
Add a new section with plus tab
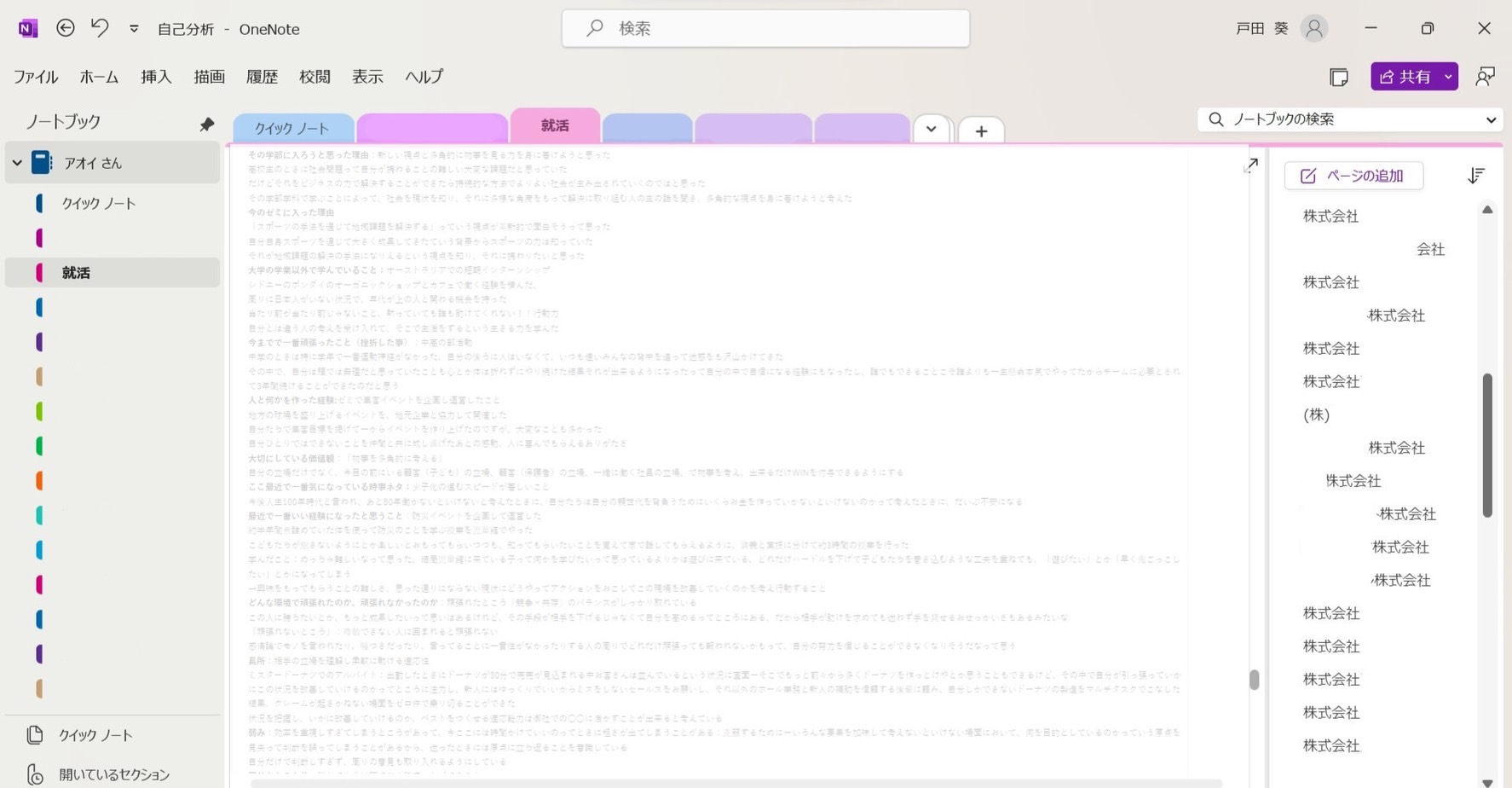(x=981, y=130)
